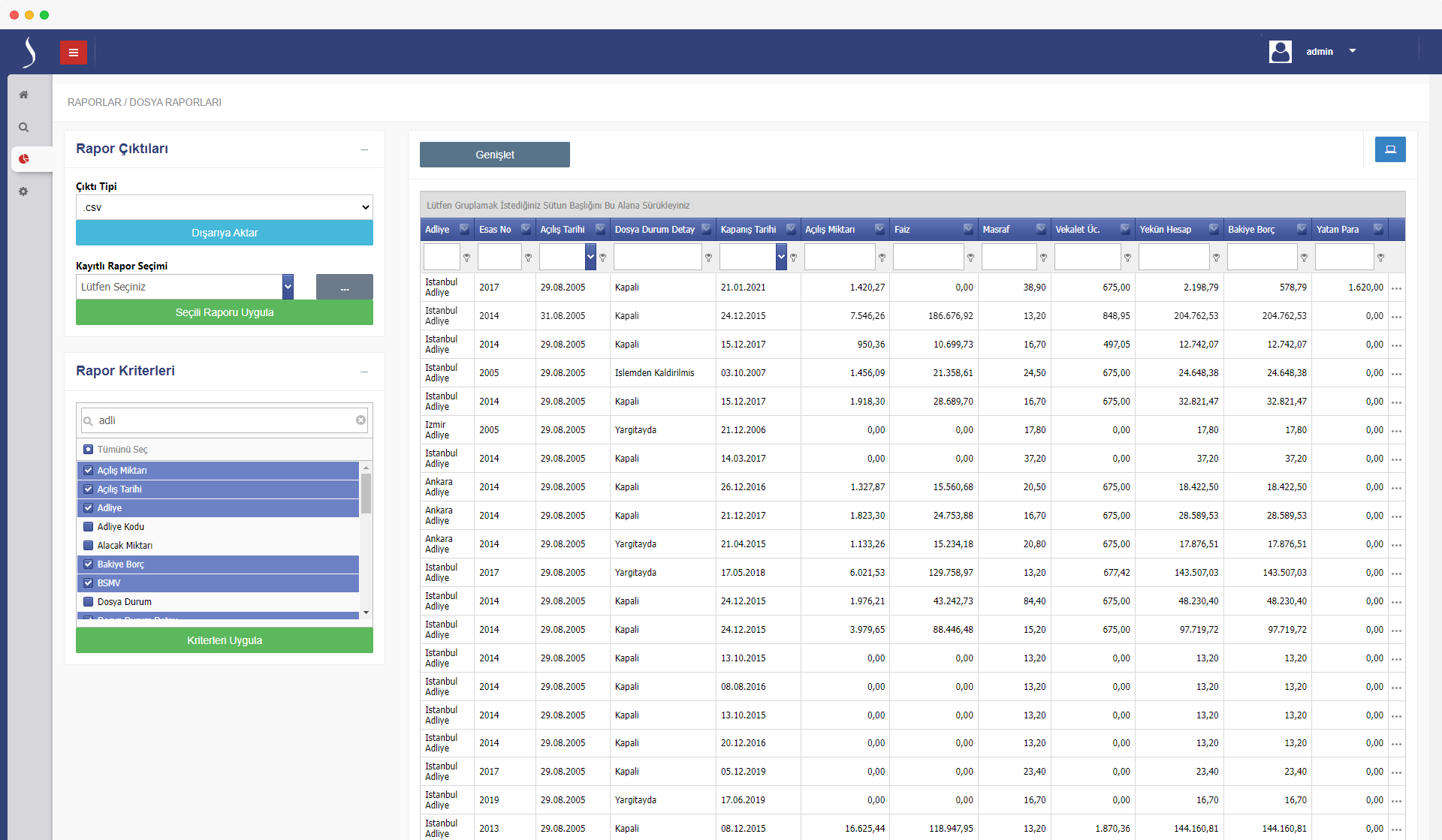Toggle the Tümünü Seç checkbox
Image resolution: width=1442 pixels, height=840 pixels.
coord(89,450)
